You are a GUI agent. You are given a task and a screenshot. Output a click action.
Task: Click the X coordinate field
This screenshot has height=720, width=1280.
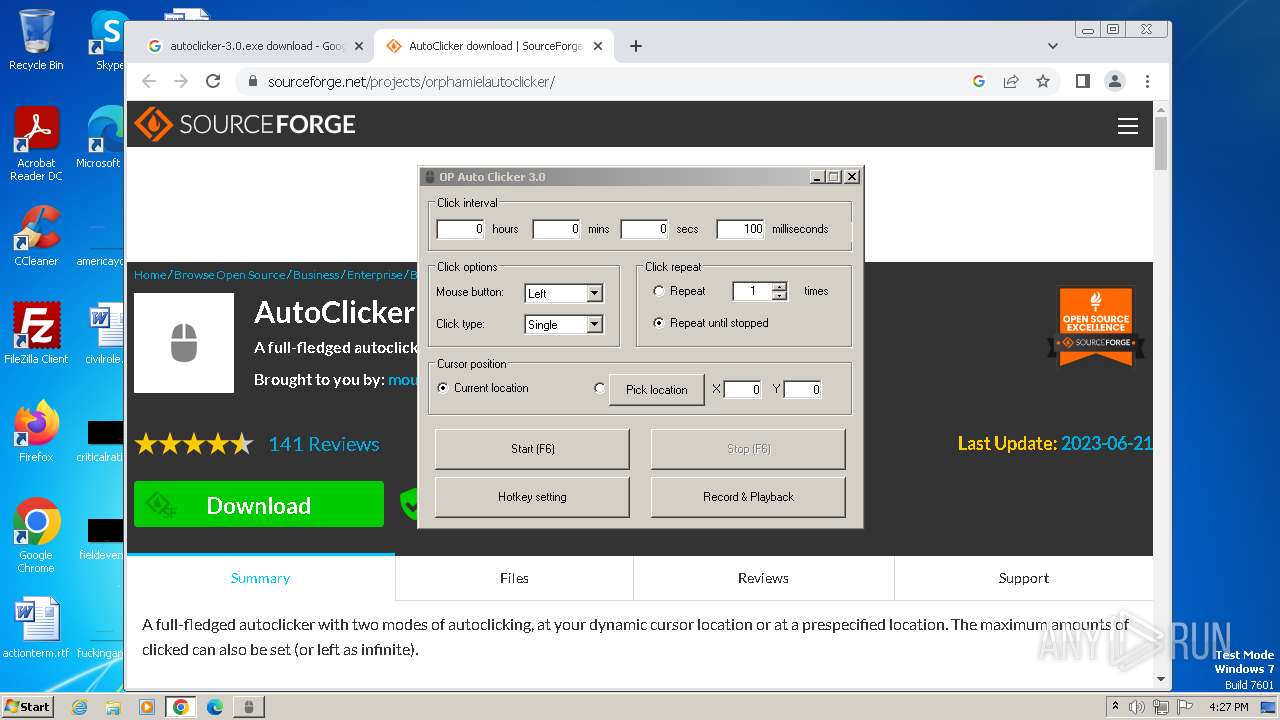(x=743, y=389)
